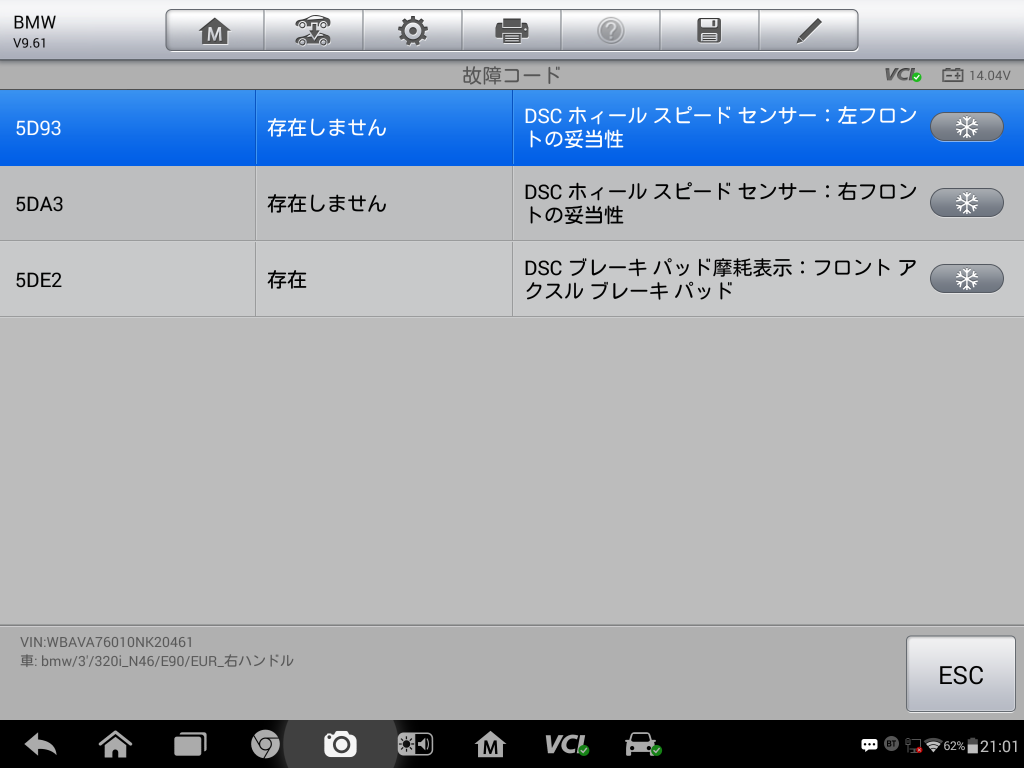Screen dimensions: 1024x768
Task: Open the vehicle data logging icon
Action: click(x=312, y=29)
